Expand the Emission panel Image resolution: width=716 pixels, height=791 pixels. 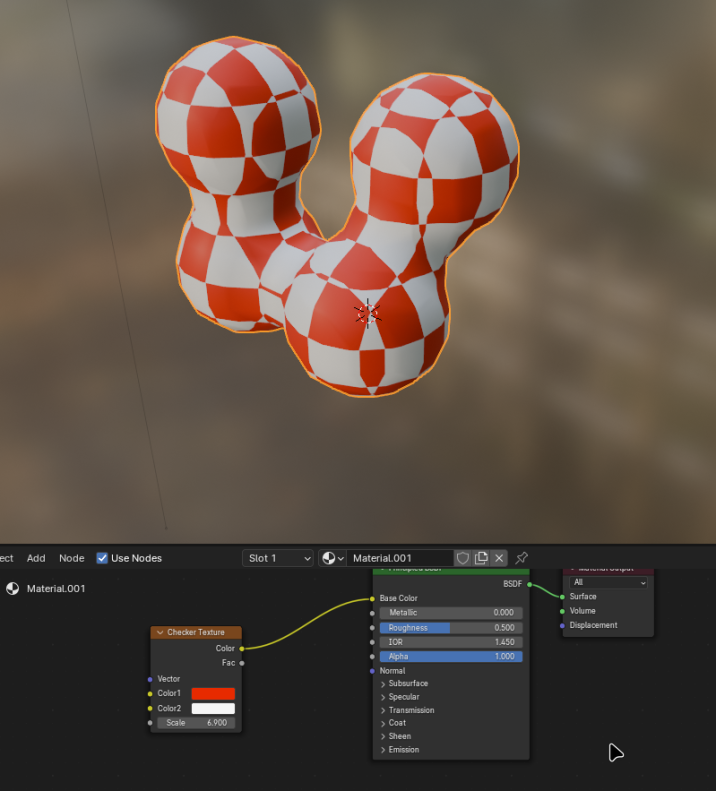(x=400, y=750)
